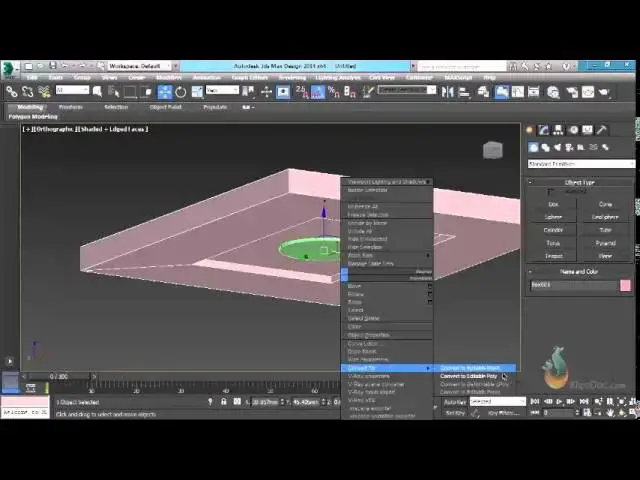The width and height of the screenshot is (640, 480).
Task: Click the time slider 0 / 100 handle
Action: coord(60,376)
